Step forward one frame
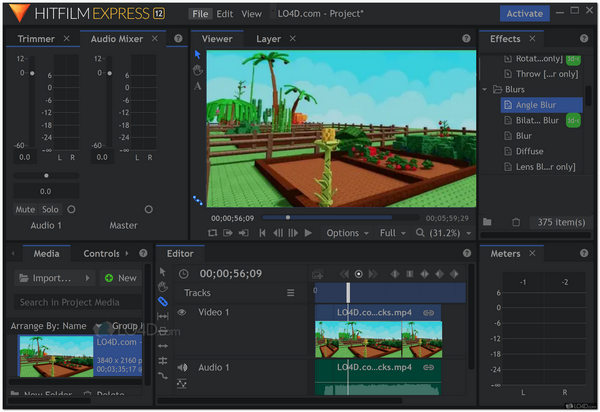The width and height of the screenshot is (600, 412). coord(293,233)
